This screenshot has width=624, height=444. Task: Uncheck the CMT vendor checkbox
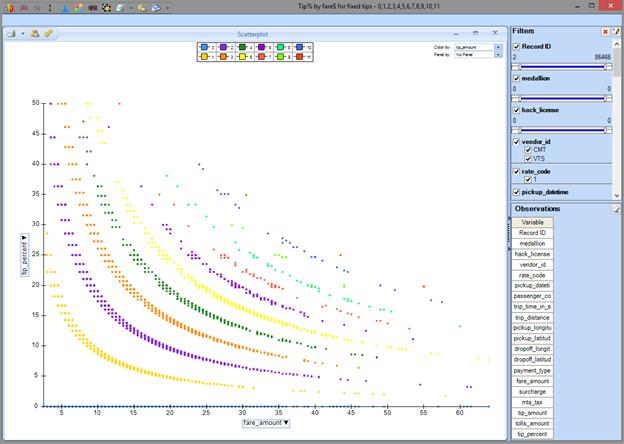click(x=529, y=148)
